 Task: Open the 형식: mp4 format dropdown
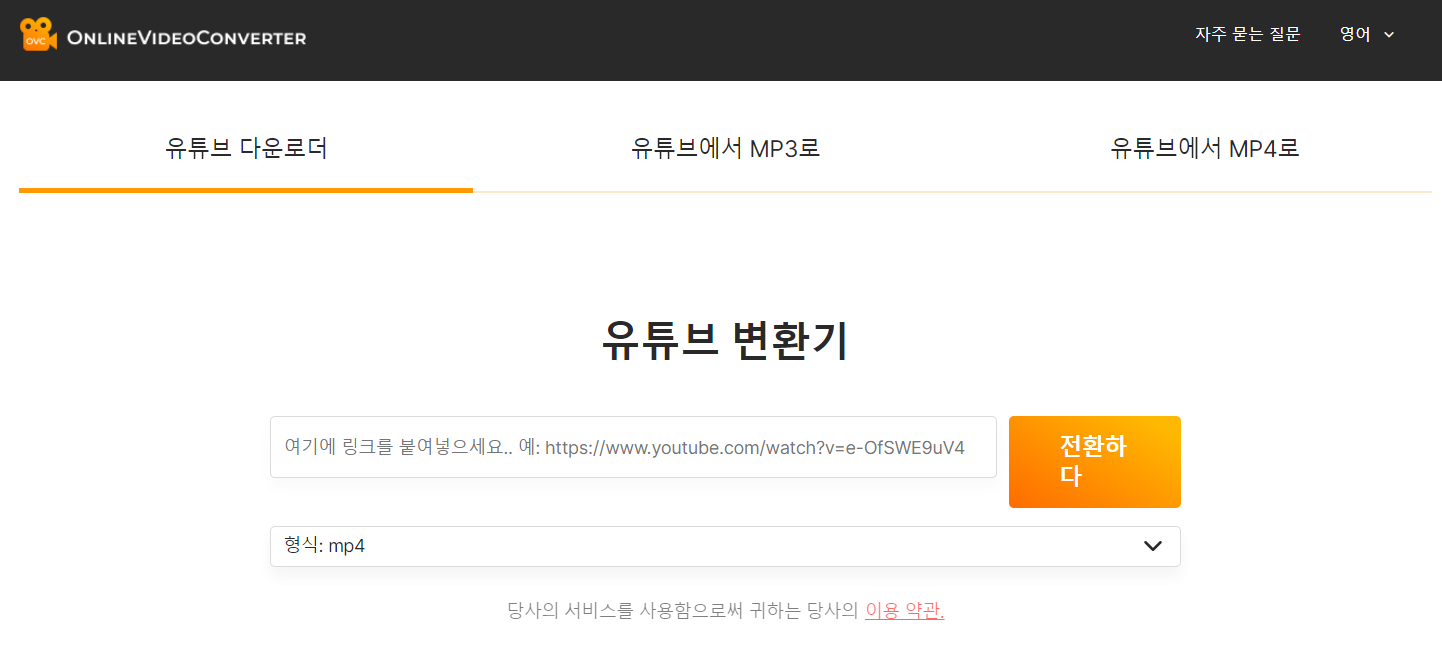point(725,546)
